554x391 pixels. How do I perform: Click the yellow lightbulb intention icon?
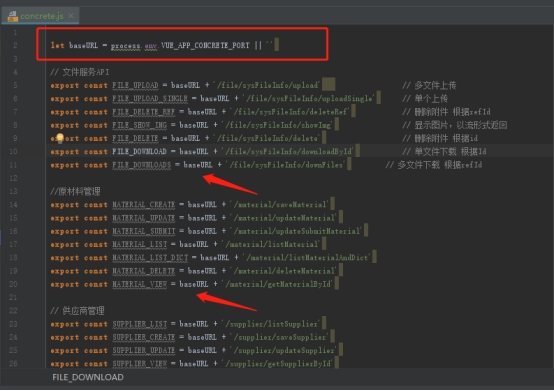pos(60,138)
